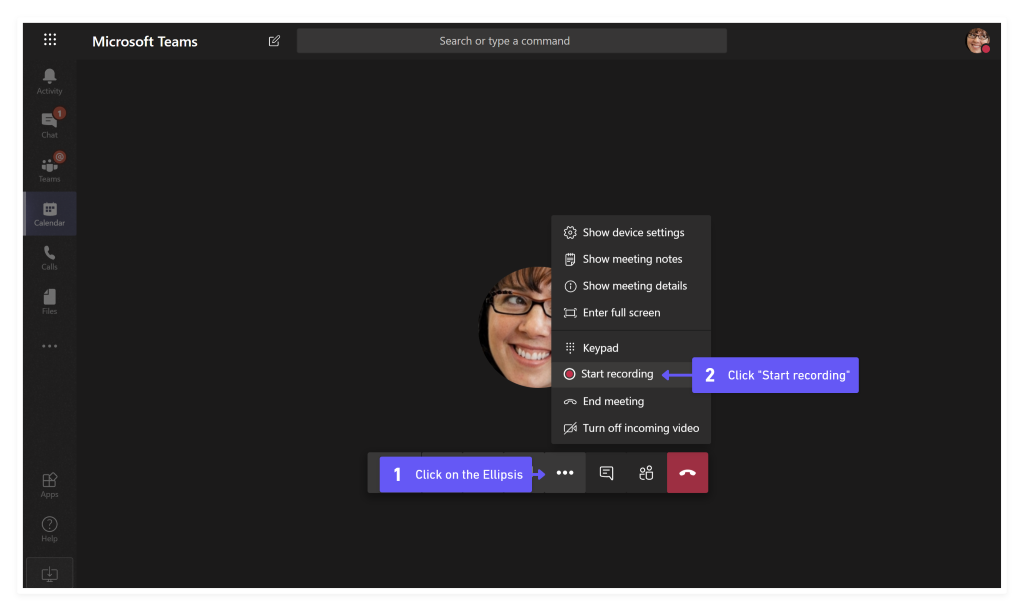The width and height of the screenshot is (1024, 611).
Task: Click the more actions ellipsis in call bar
Action: tap(565, 473)
